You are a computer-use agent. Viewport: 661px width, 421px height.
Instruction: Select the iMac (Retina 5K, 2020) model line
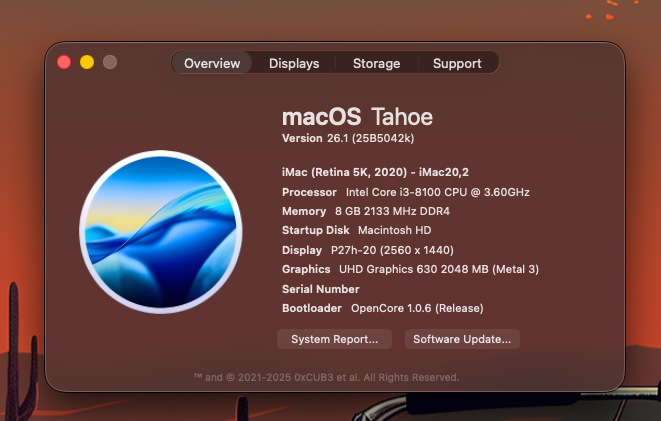[x=375, y=172]
